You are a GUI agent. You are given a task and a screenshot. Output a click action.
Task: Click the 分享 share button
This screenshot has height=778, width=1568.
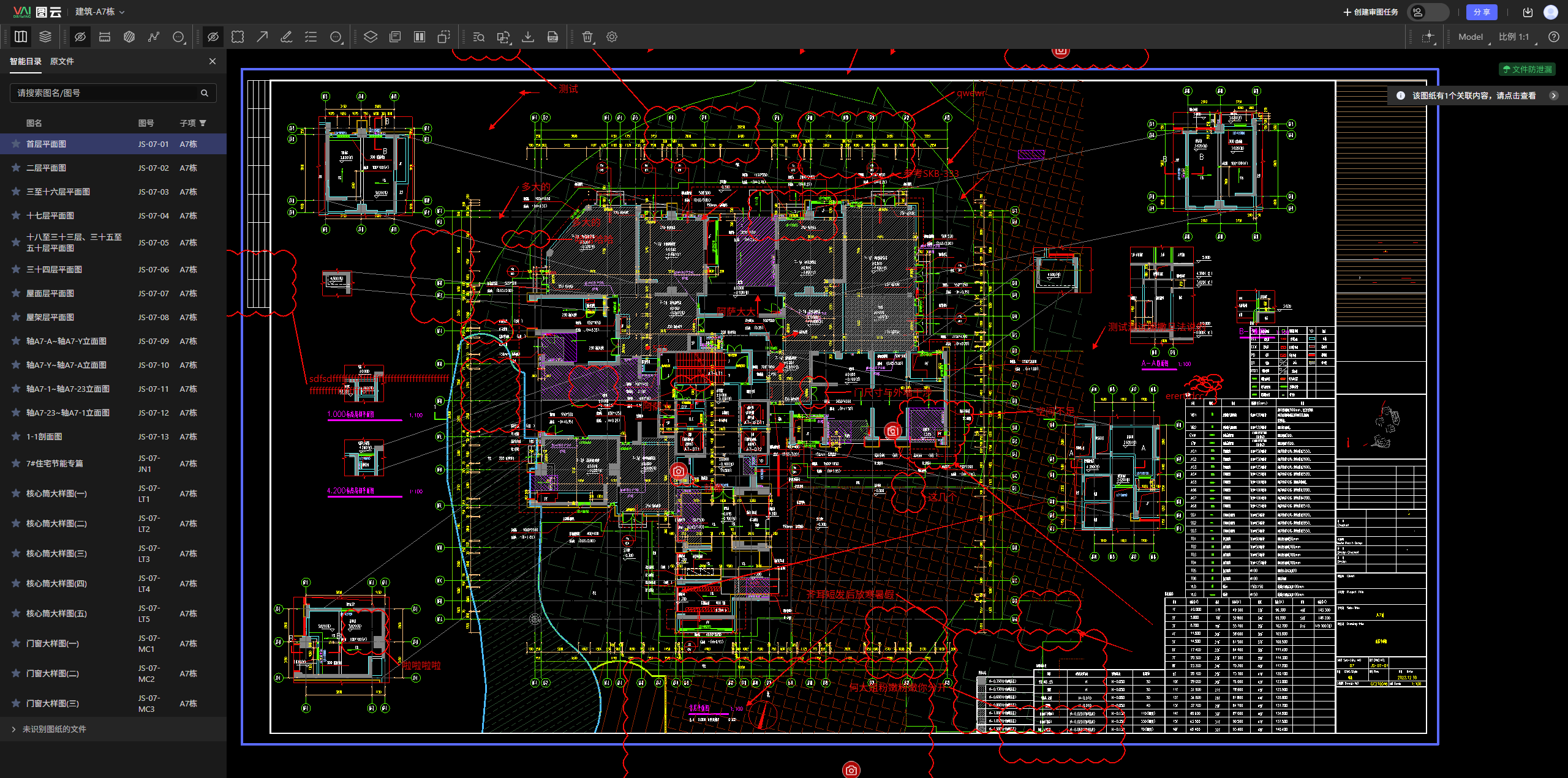1482,12
